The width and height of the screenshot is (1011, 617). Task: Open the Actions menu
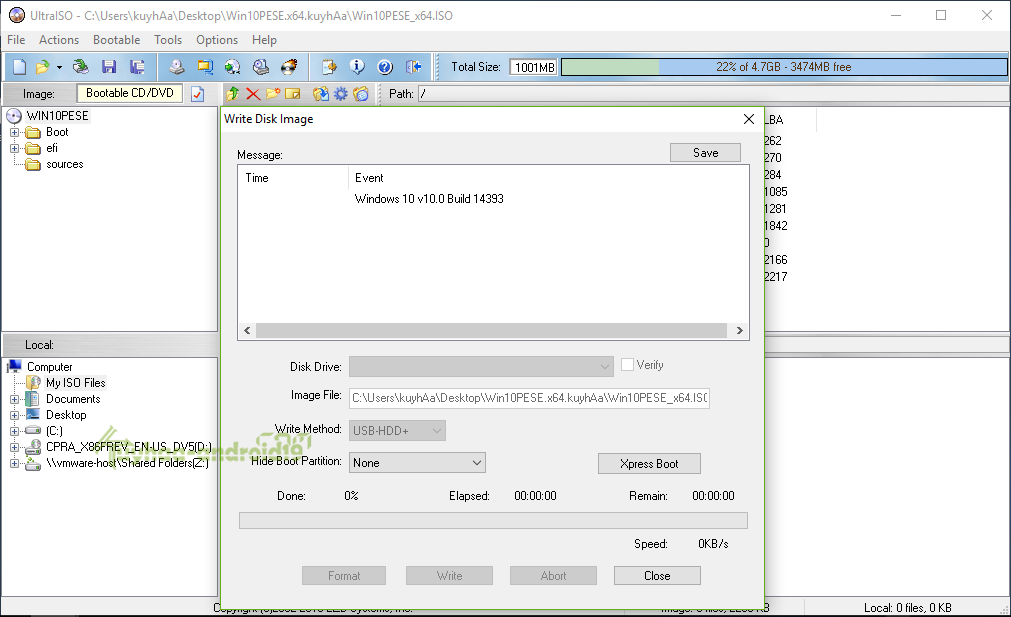tap(59, 40)
